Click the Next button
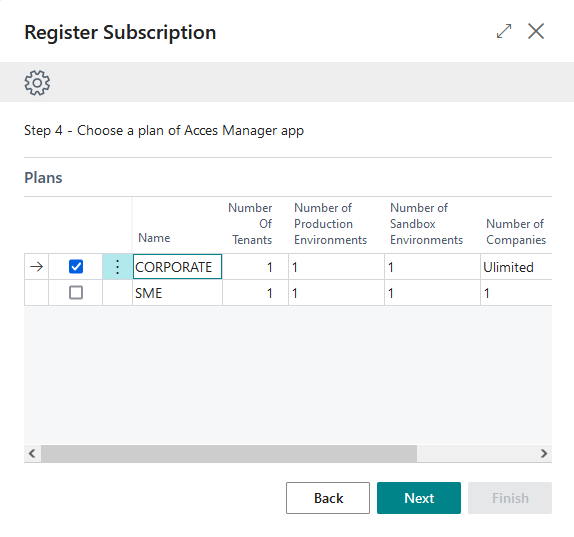The height and width of the screenshot is (537, 574). point(419,498)
